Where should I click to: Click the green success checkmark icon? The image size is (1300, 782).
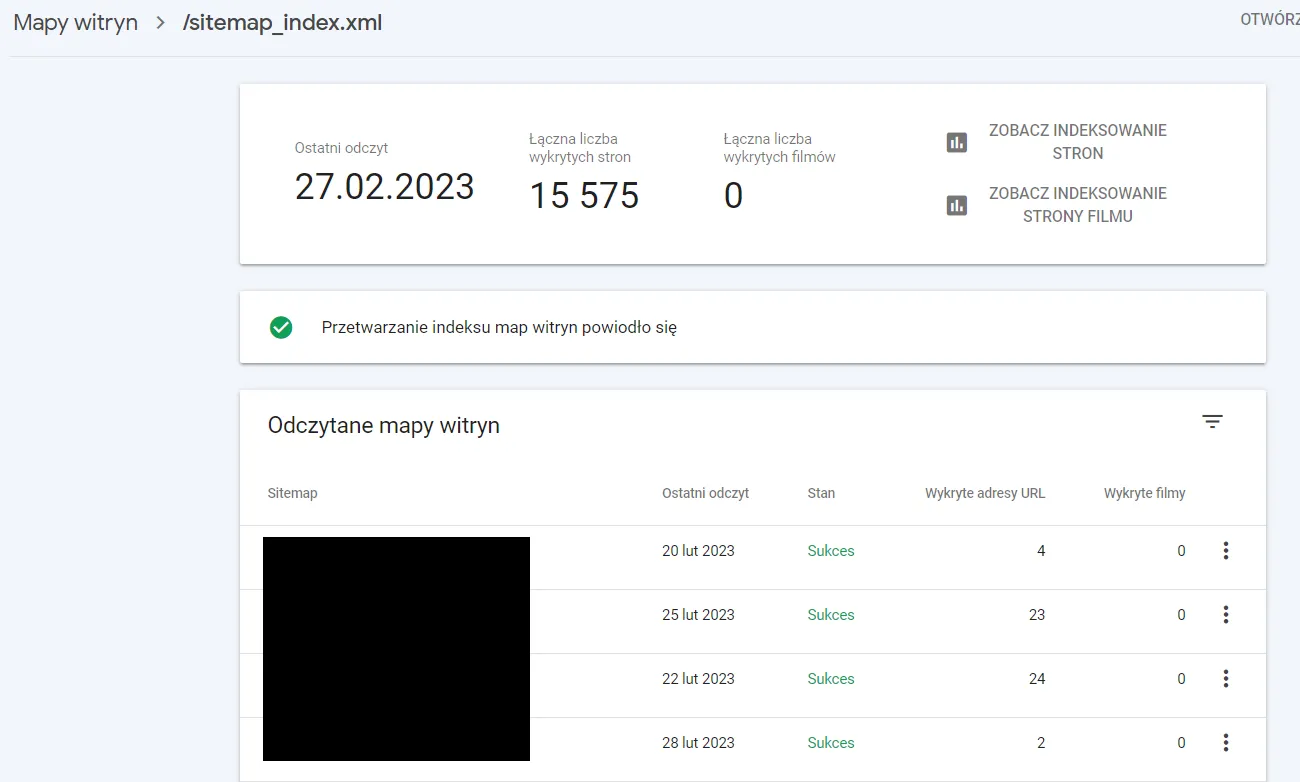point(281,327)
